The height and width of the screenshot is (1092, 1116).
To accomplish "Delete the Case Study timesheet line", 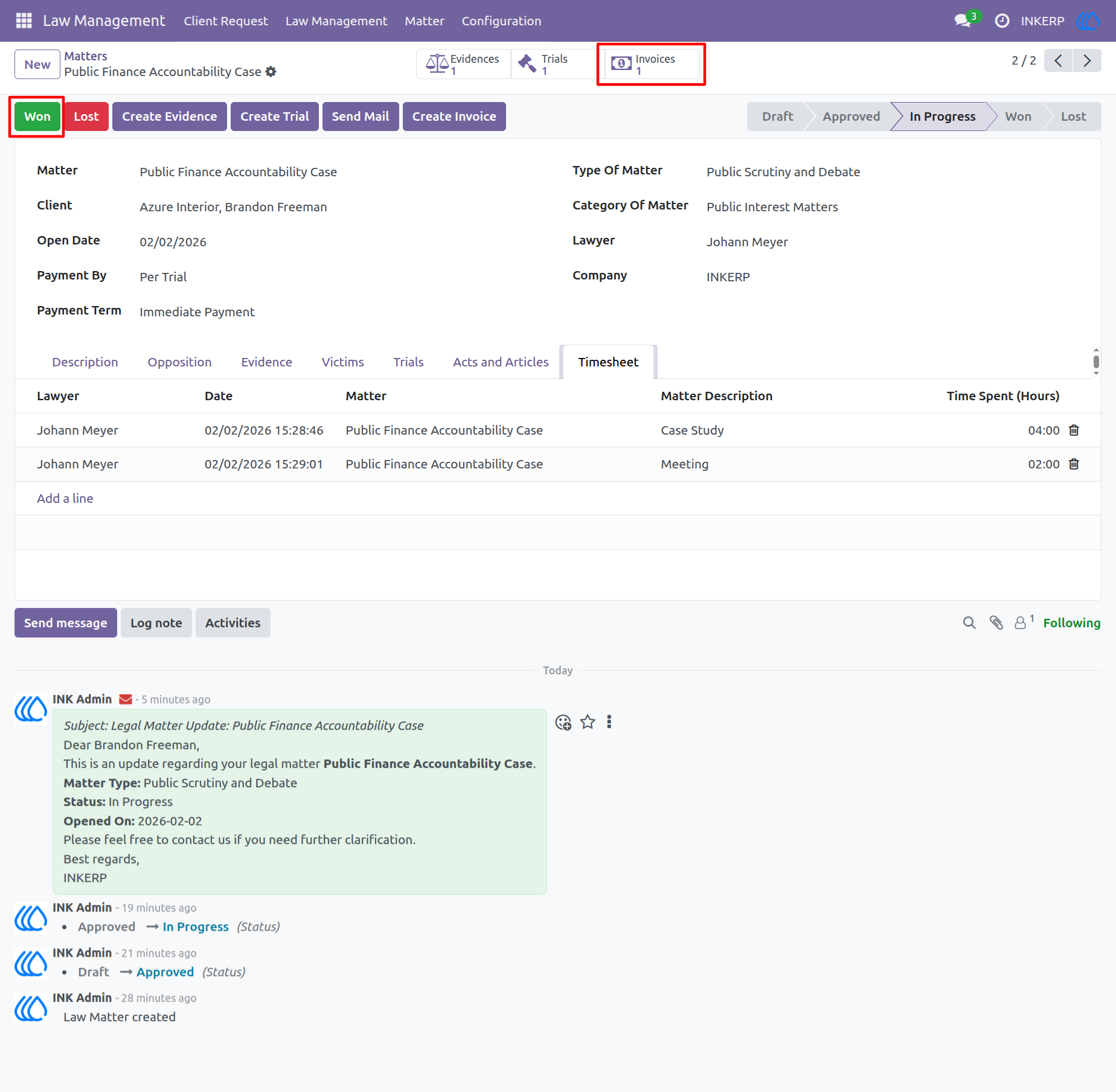I will point(1074,430).
